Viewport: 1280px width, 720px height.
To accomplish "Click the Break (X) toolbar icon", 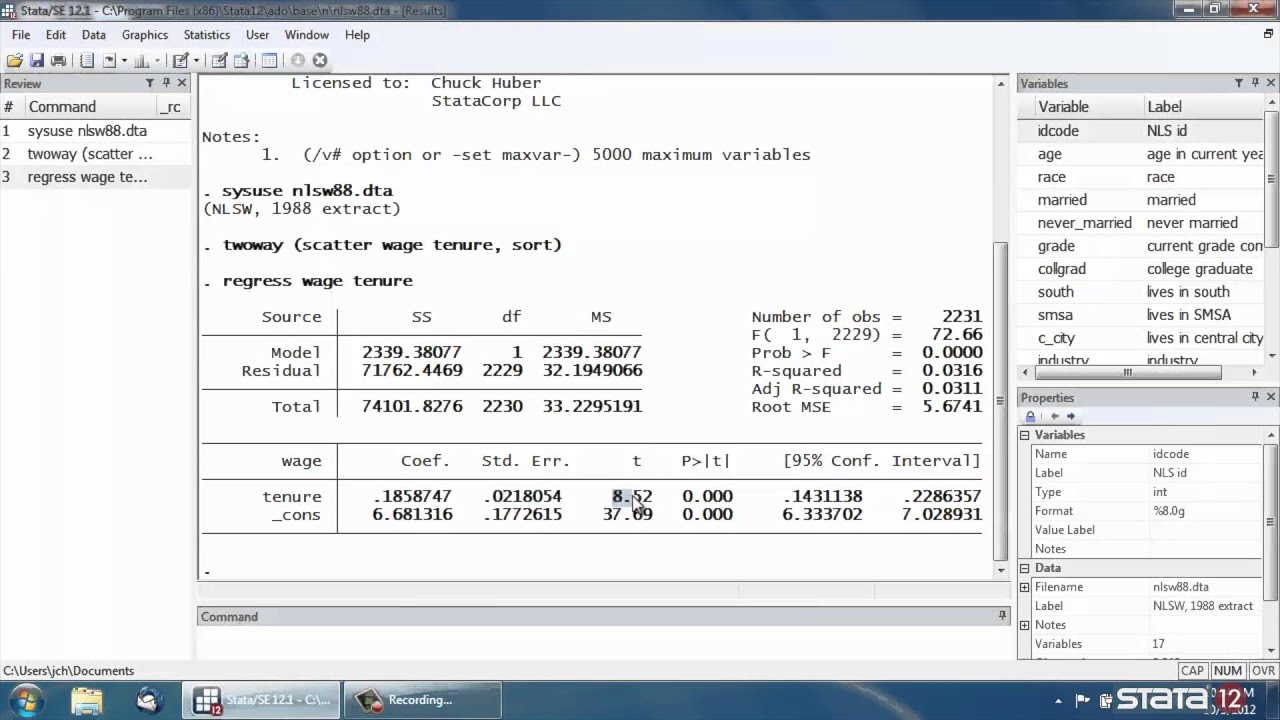I will [320, 61].
